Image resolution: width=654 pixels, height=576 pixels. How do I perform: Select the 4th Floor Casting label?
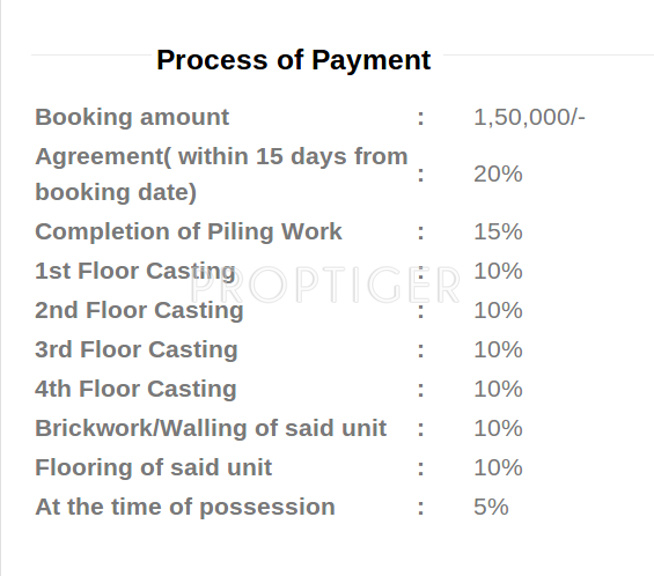[136, 389]
